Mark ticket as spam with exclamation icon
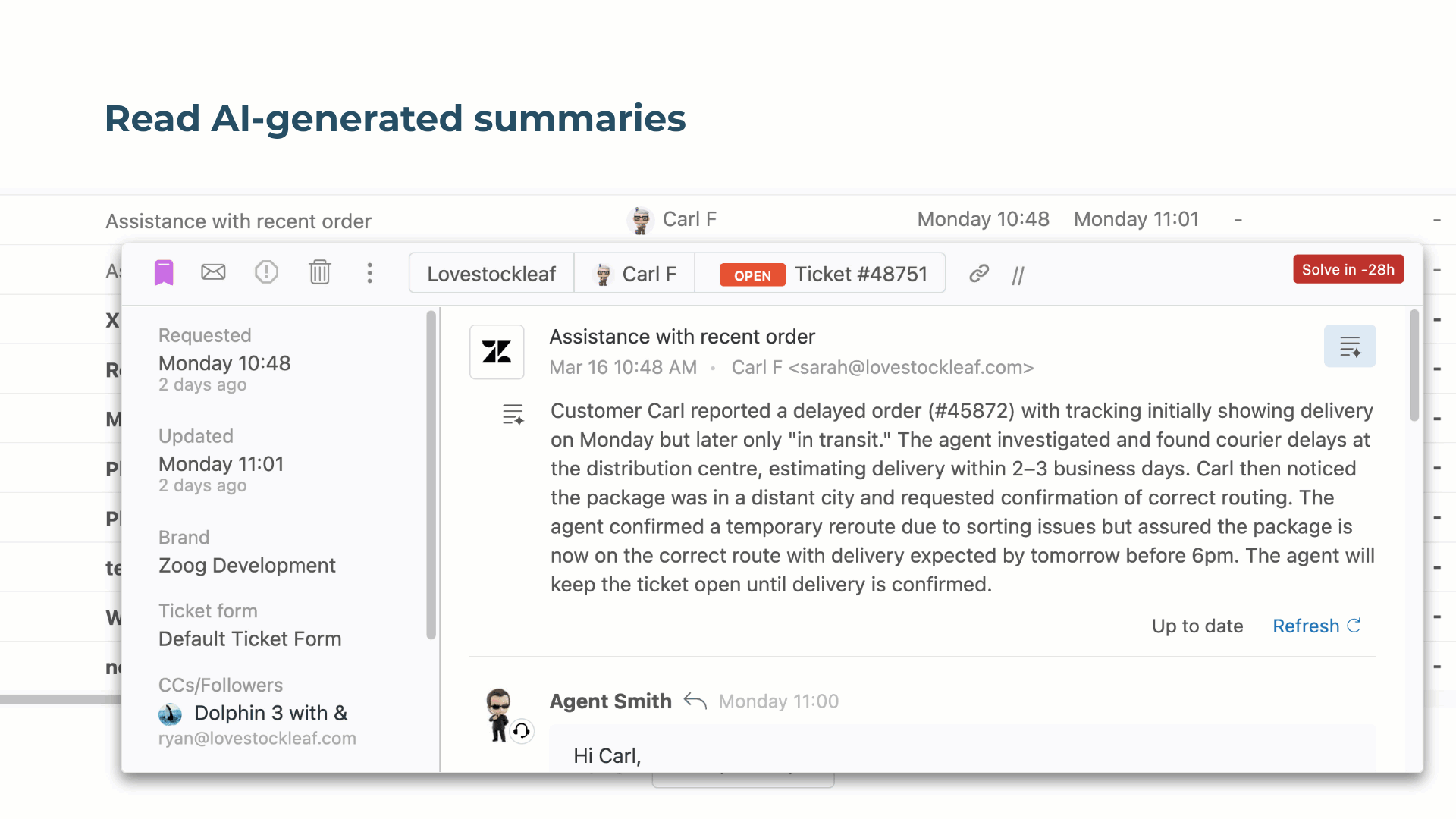The width and height of the screenshot is (1456, 819). [x=266, y=272]
